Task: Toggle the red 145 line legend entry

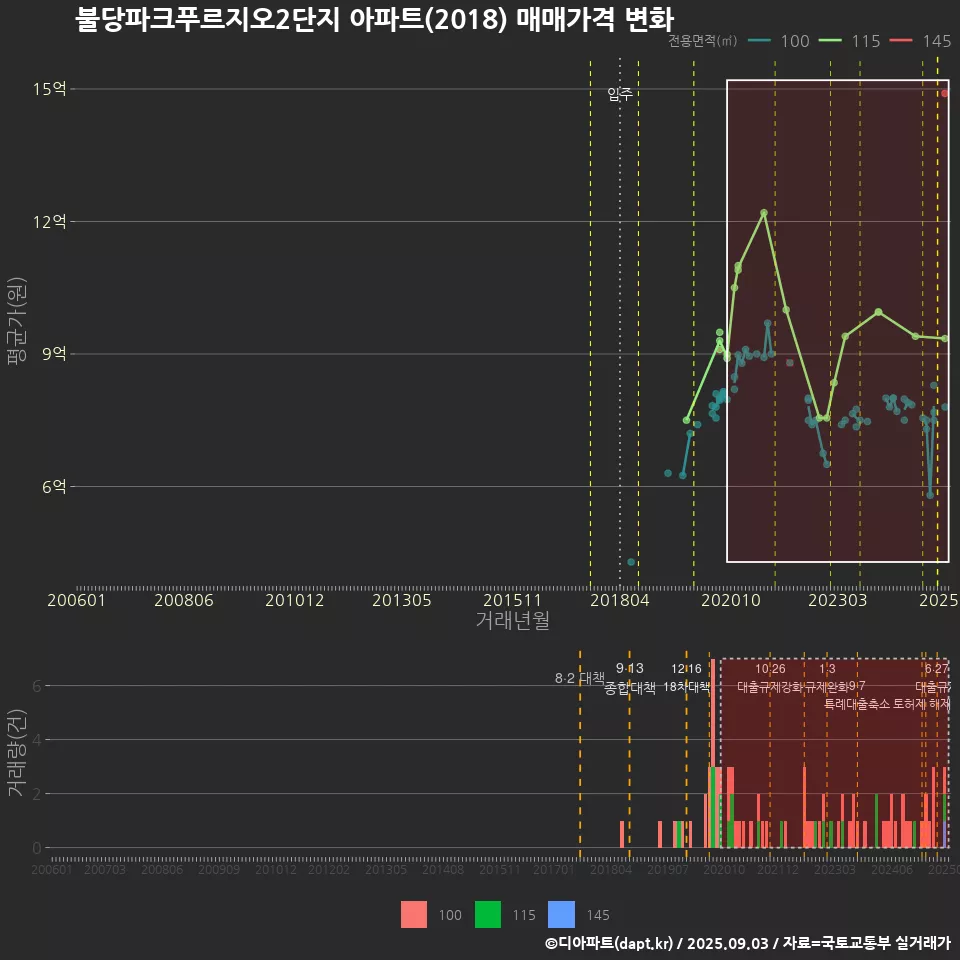Action: click(x=920, y=41)
